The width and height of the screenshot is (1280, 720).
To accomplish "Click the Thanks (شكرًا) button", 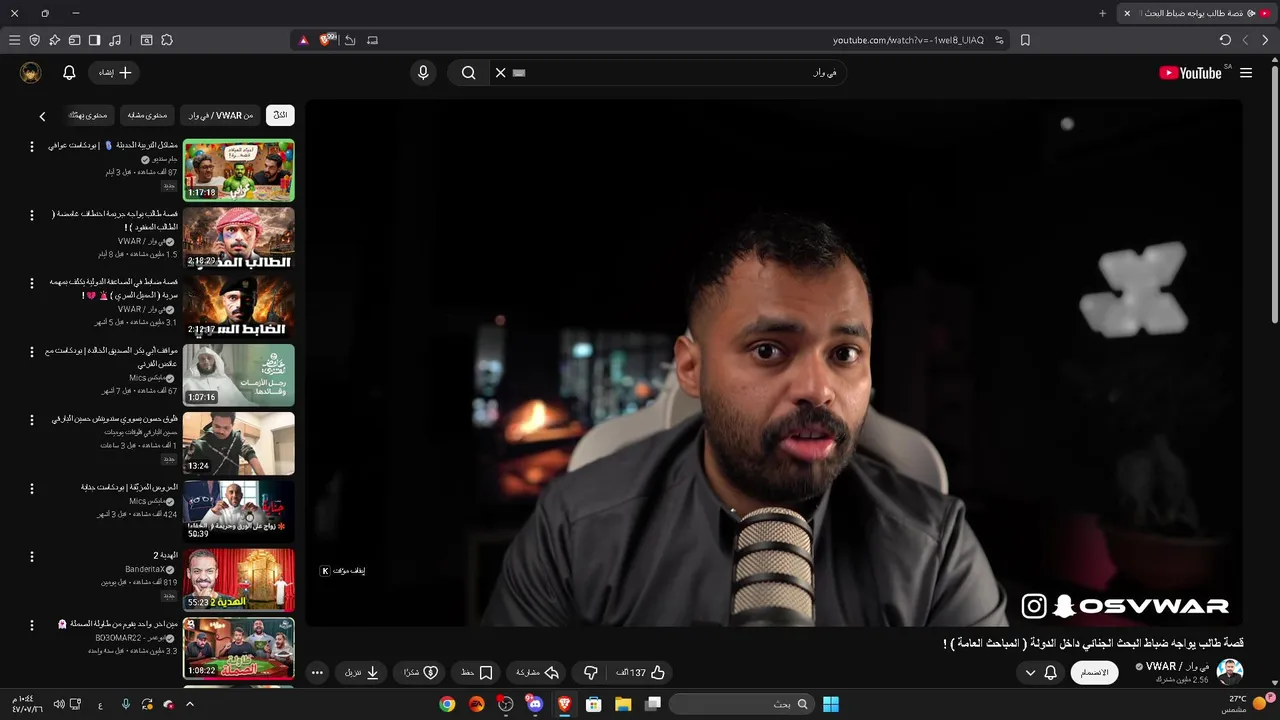I will tap(421, 673).
